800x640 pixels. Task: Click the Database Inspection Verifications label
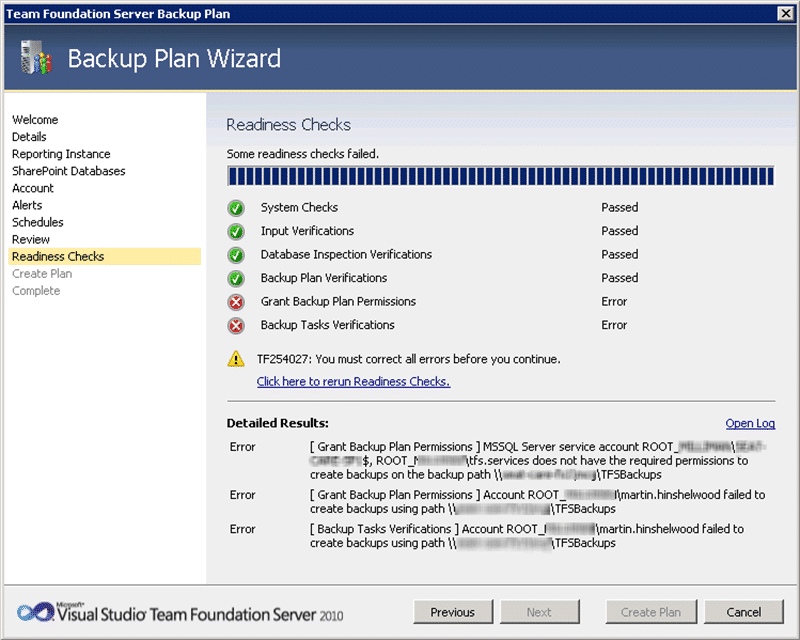346,255
